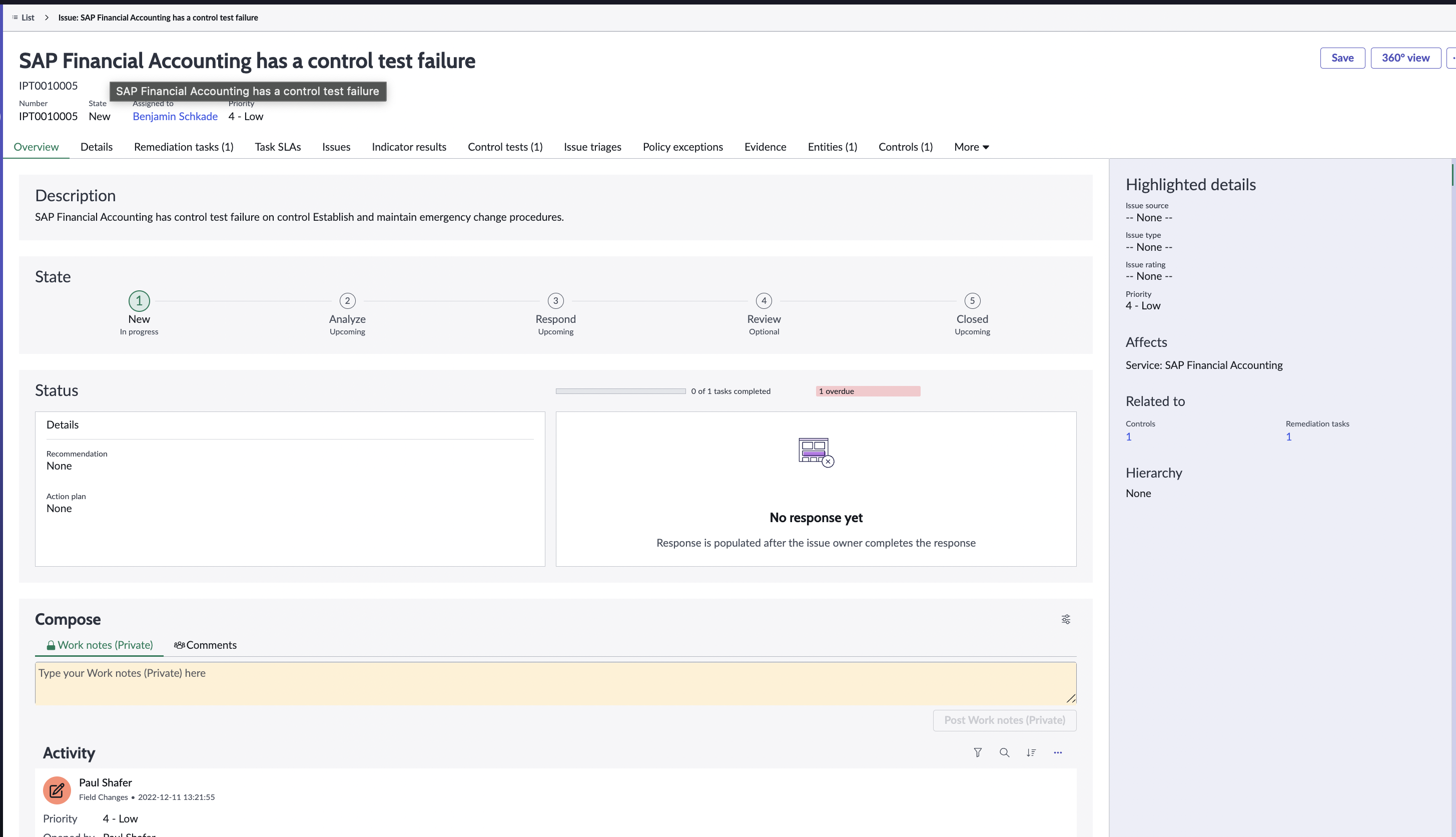The height and width of the screenshot is (837, 1456).
Task: Open the Issue rating dropdown
Action: (x=1149, y=276)
